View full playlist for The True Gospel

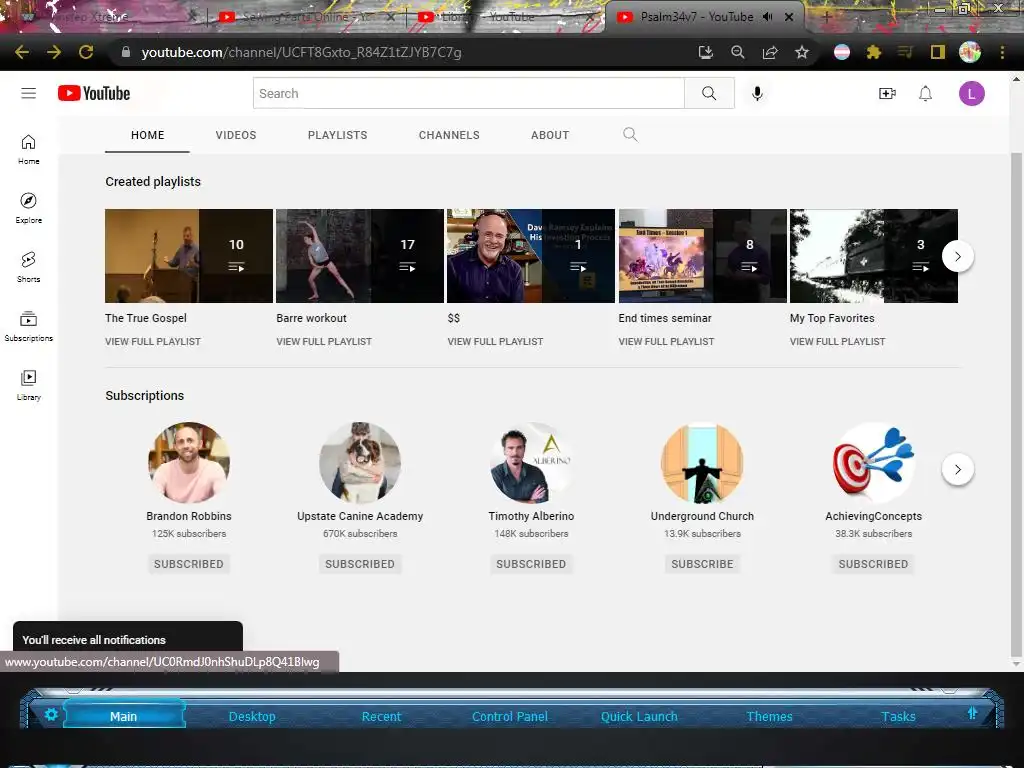pos(153,342)
